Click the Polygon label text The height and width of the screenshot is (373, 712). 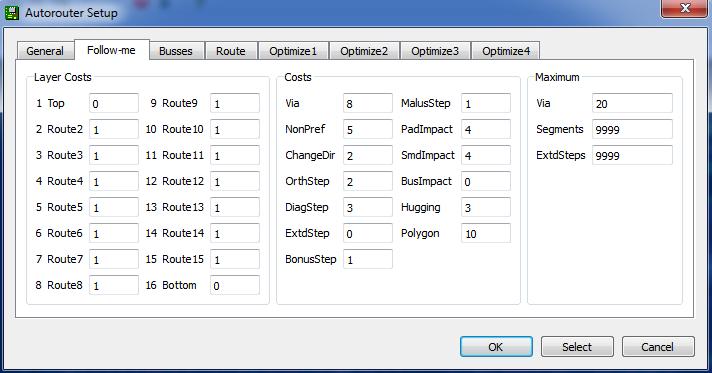[420, 233]
